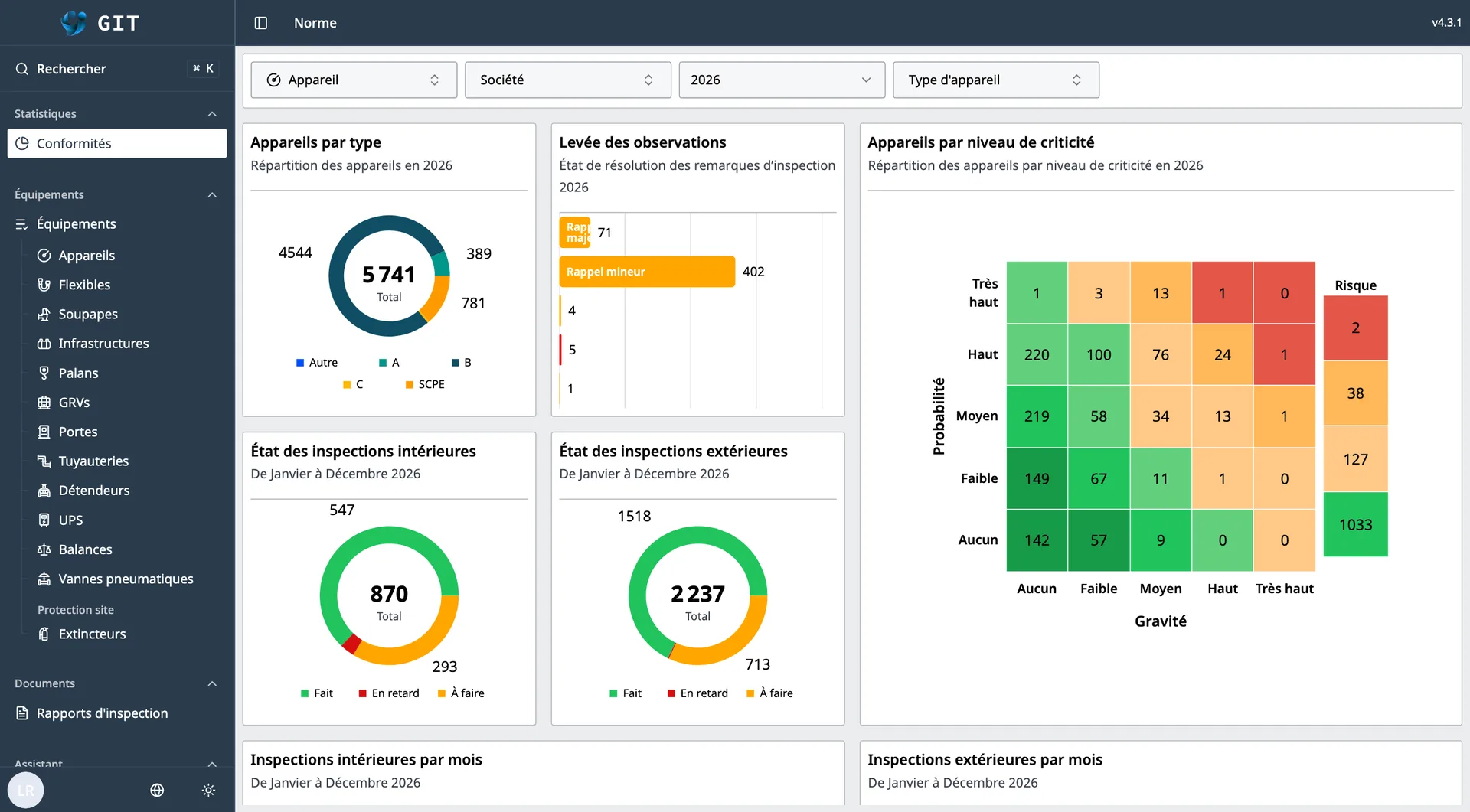The image size is (1470, 812).
Task: Open the UPS icon
Action: (x=44, y=520)
